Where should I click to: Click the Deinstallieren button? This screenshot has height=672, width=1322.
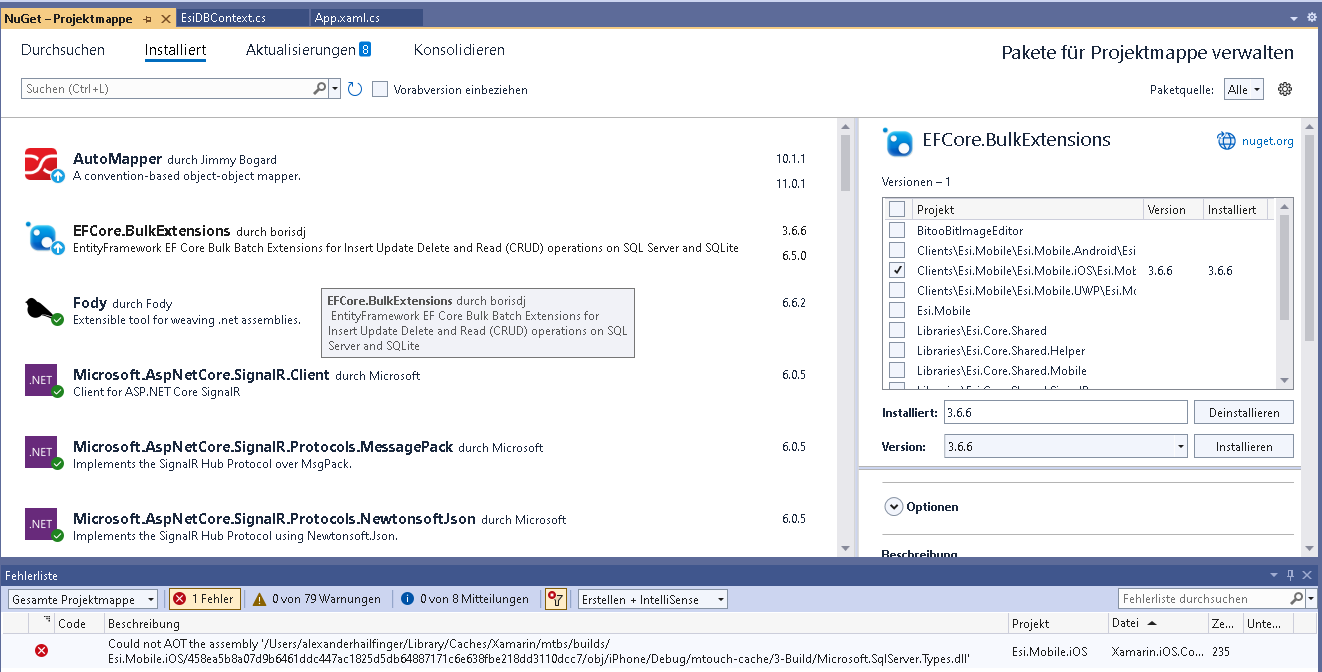1243,411
